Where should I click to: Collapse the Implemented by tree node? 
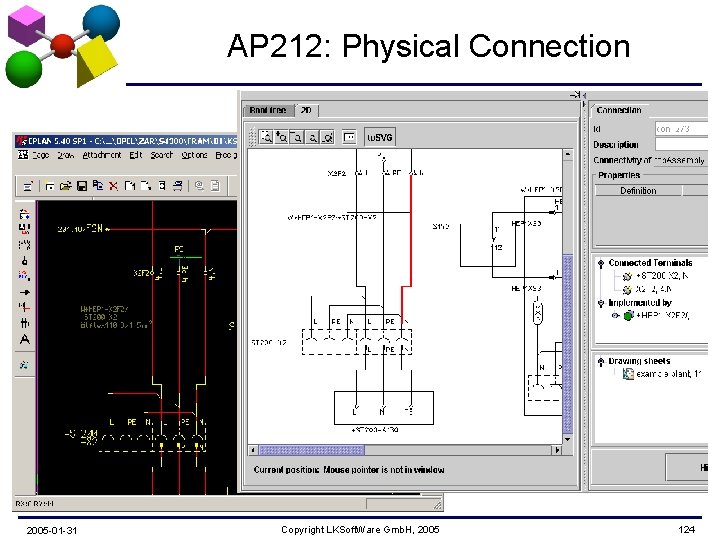tap(601, 303)
